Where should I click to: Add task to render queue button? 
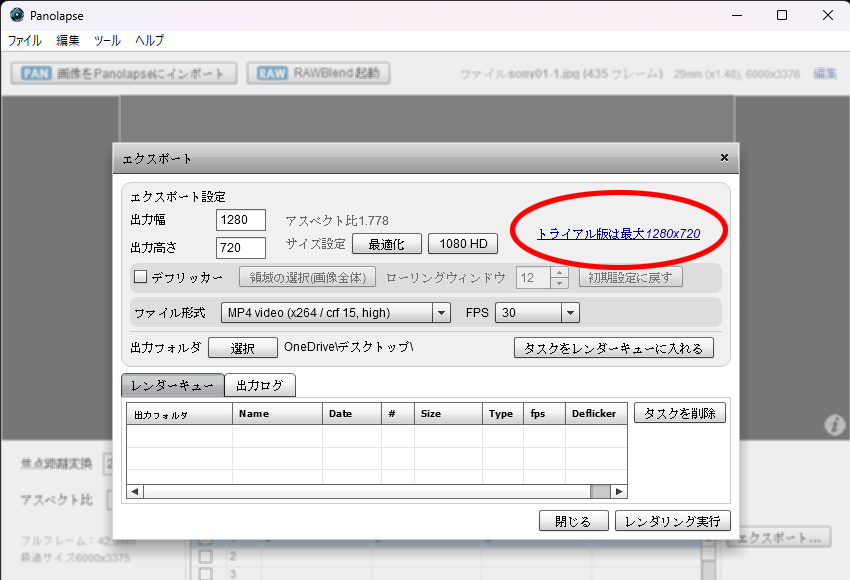coord(614,348)
